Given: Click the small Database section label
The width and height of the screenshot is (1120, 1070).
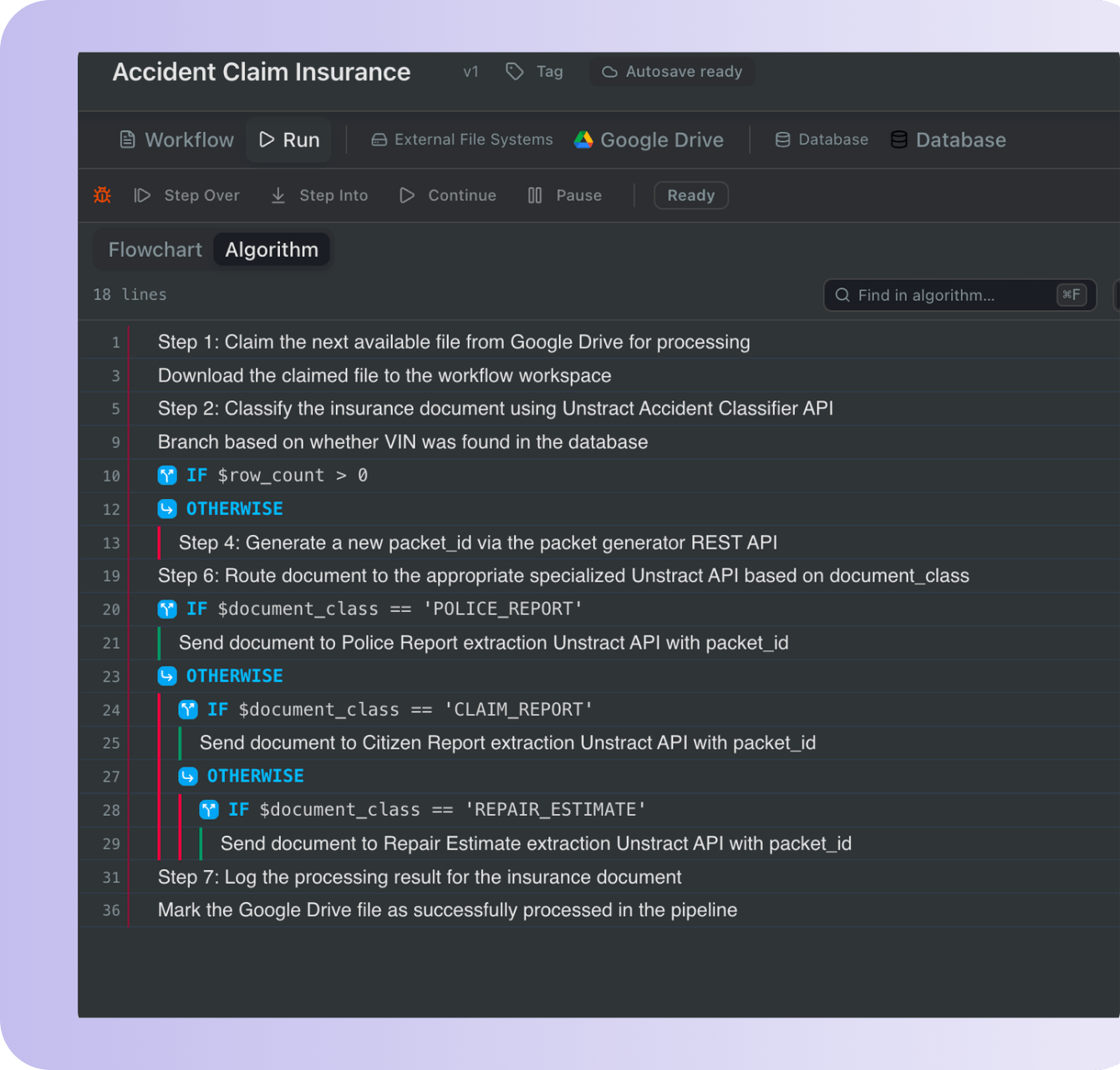Looking at the screenshot, I should (x=833, y=140).
